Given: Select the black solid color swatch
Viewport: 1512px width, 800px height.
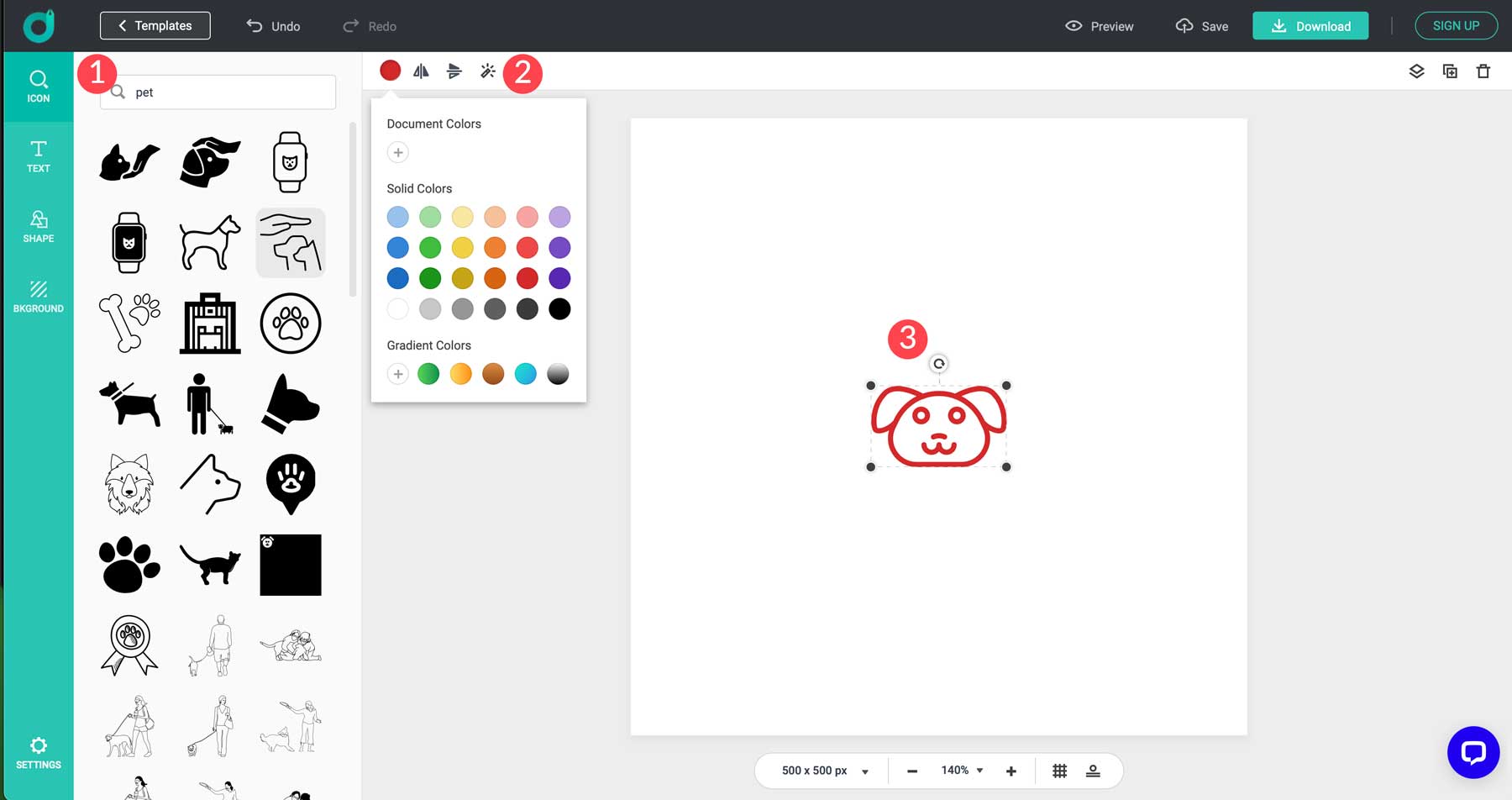Looking at the screenshot, I should pos(559,308).
